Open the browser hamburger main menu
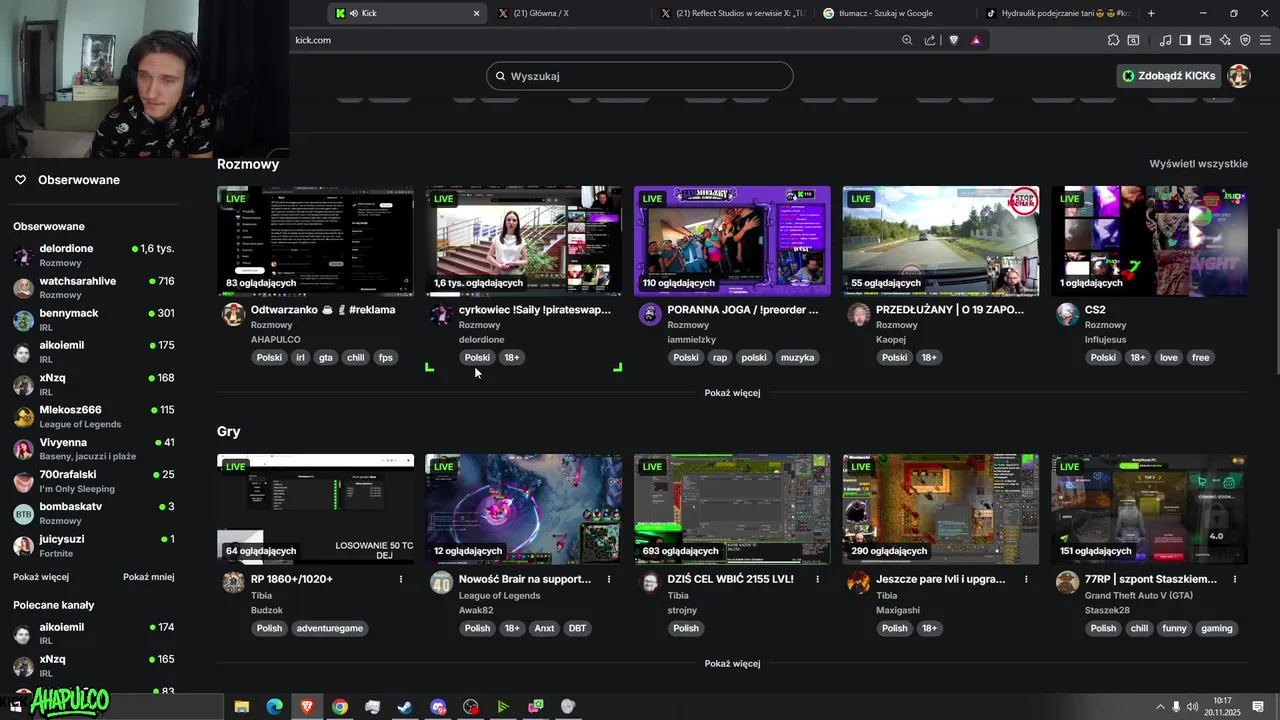Image resolution: width=1280 pixels, height=720 pixels. click(1265, 40)
